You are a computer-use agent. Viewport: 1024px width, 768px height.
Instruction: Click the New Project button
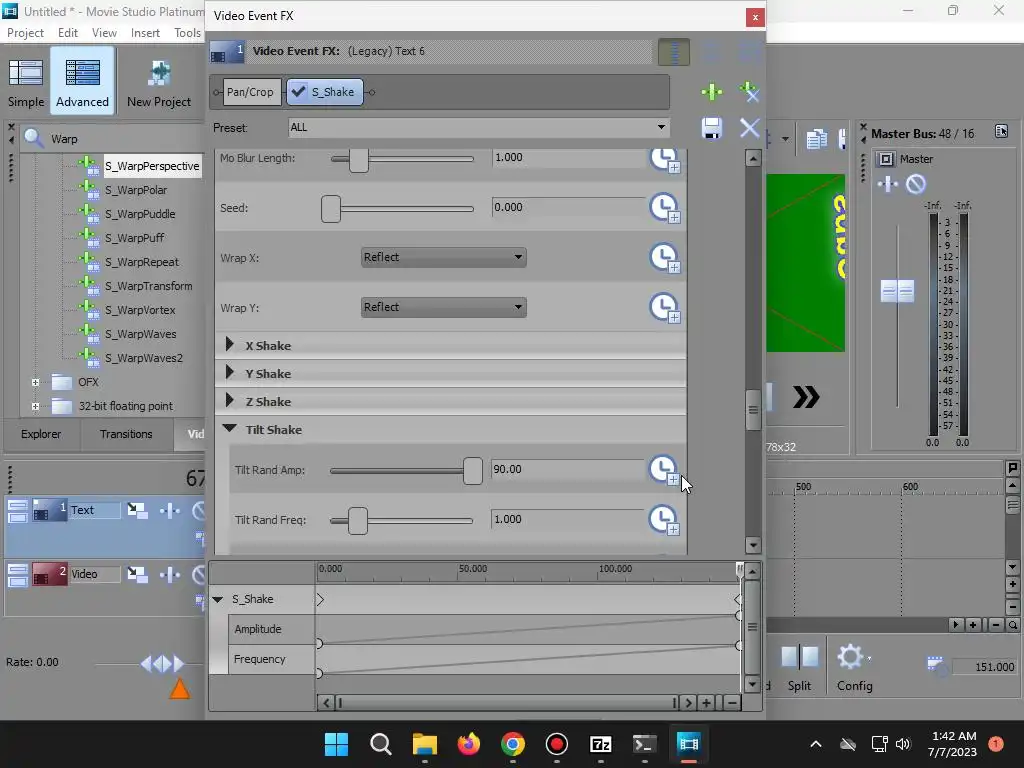coord(159,81)
